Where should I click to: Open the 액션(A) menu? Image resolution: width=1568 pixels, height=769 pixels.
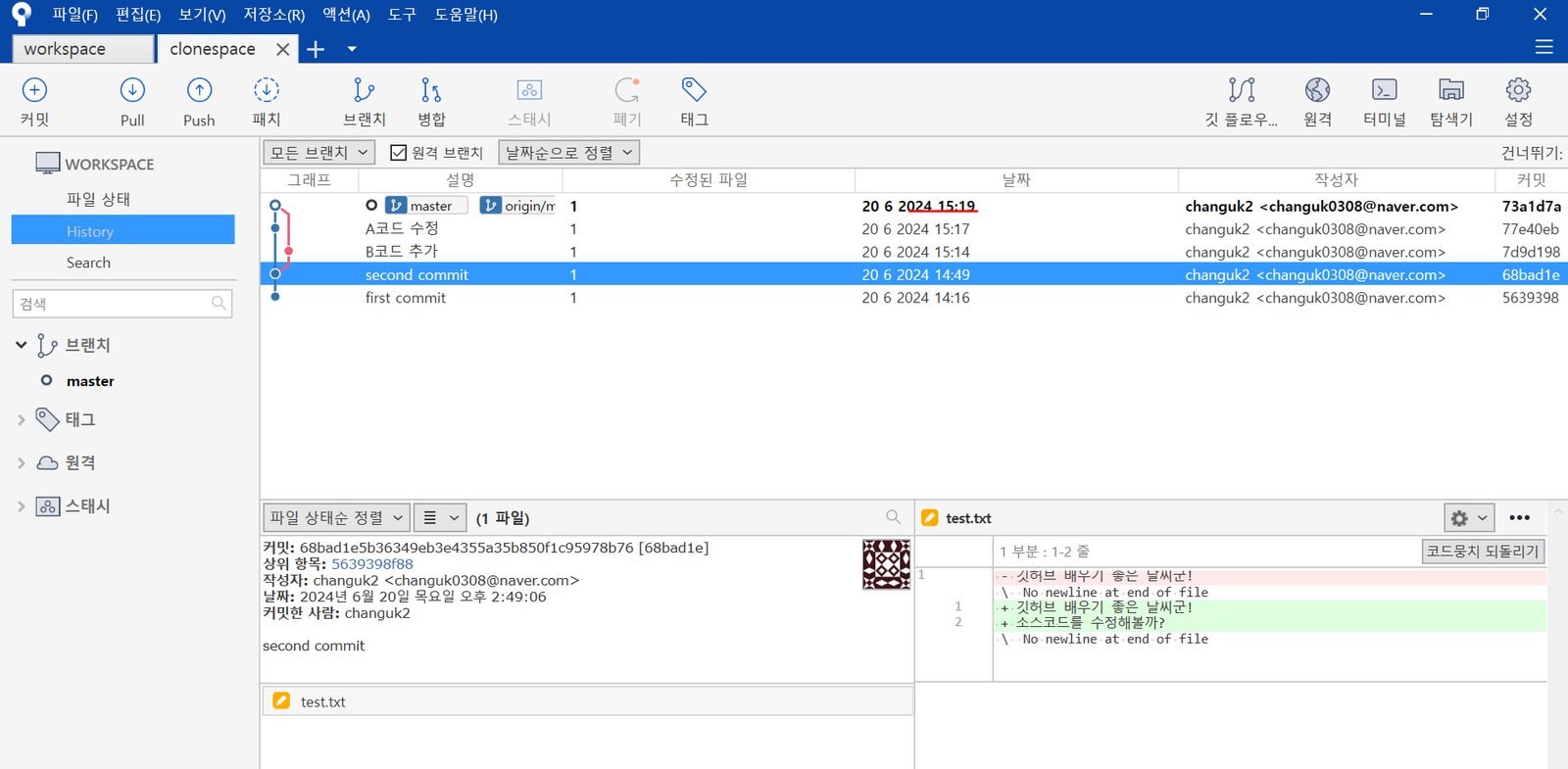(x=346, y=15)
